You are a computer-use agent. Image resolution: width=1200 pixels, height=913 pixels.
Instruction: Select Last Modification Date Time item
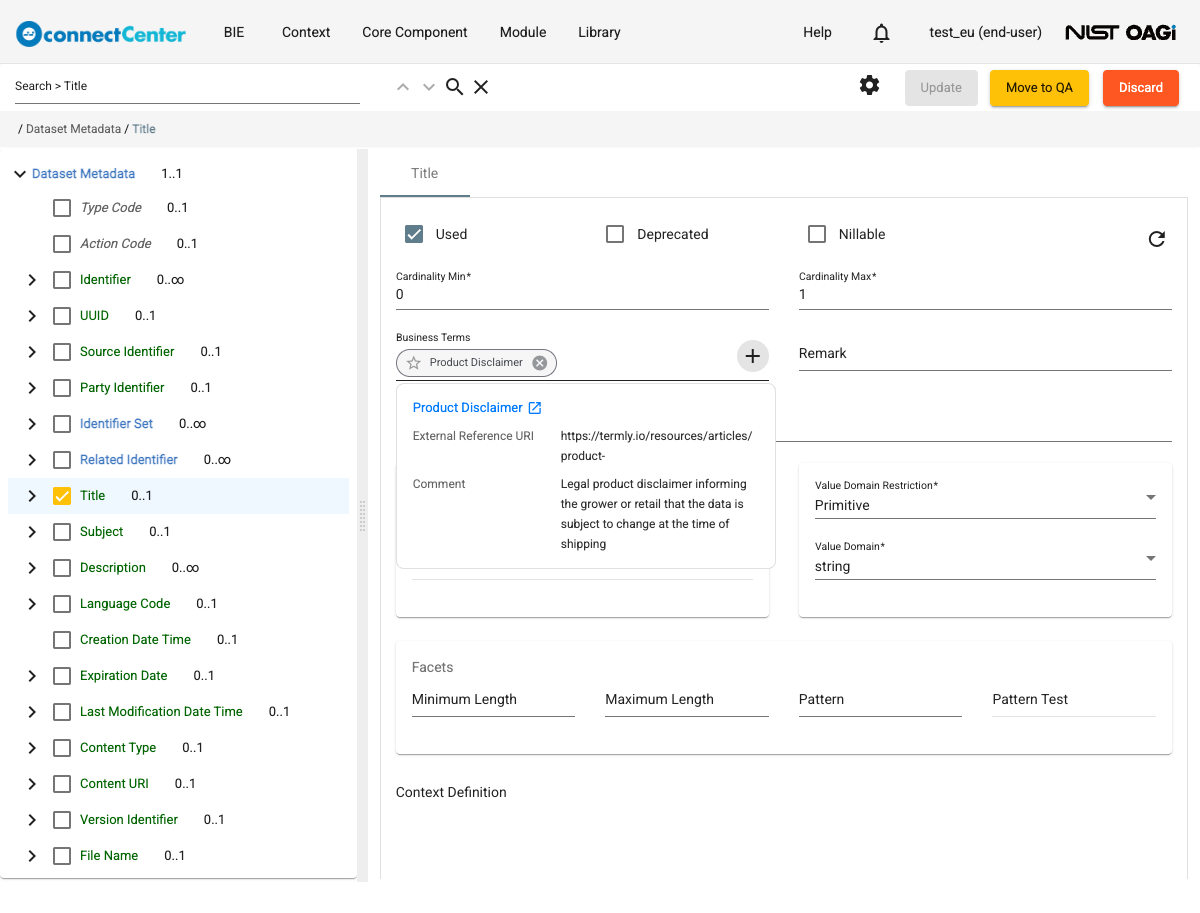pos(161,712)
